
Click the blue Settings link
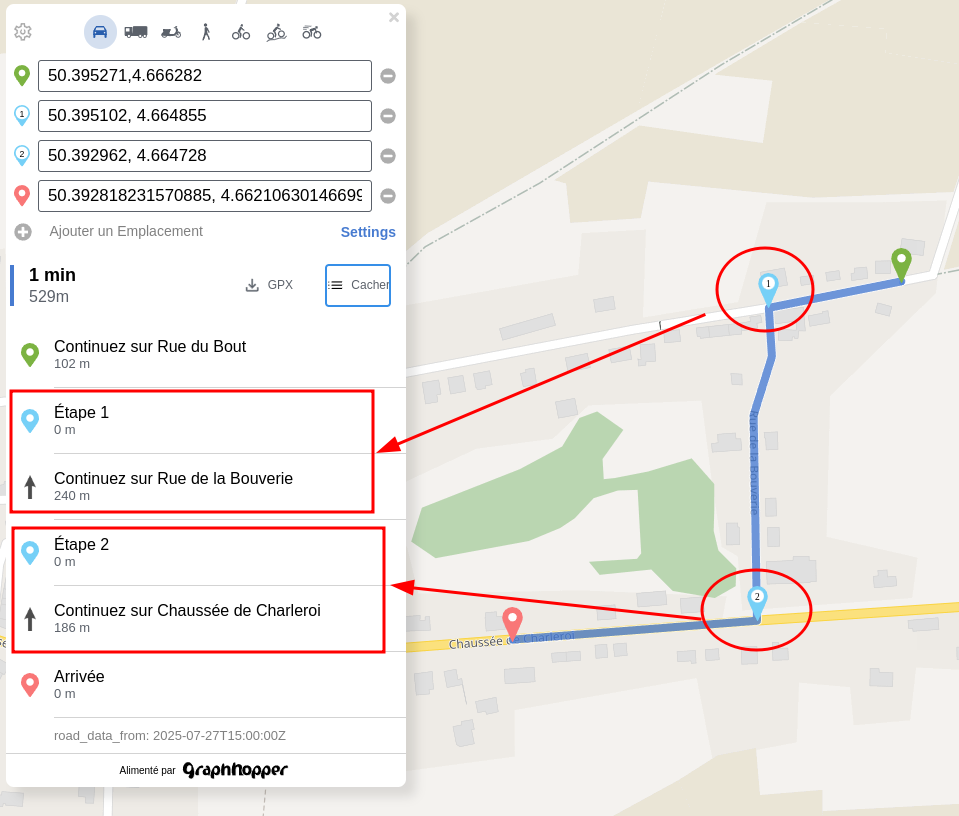click(368, 232)
